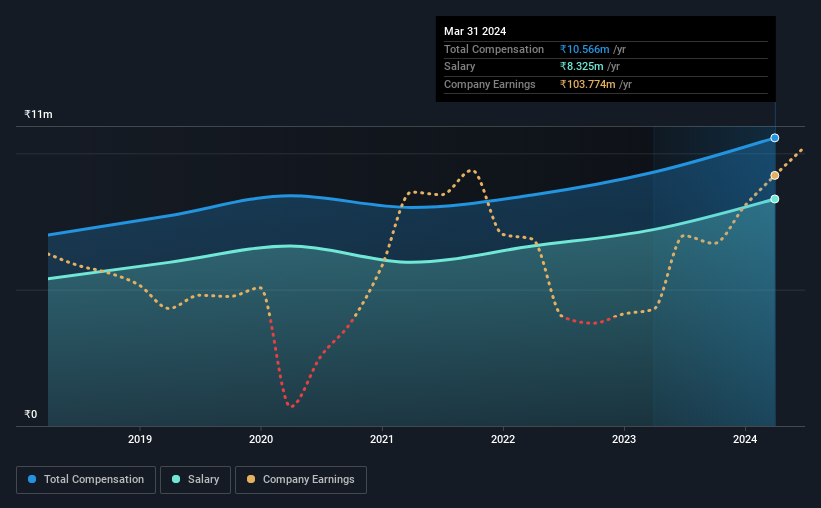
Task: Click the ₹10.566m total compensation value
Action: (584, 49)
